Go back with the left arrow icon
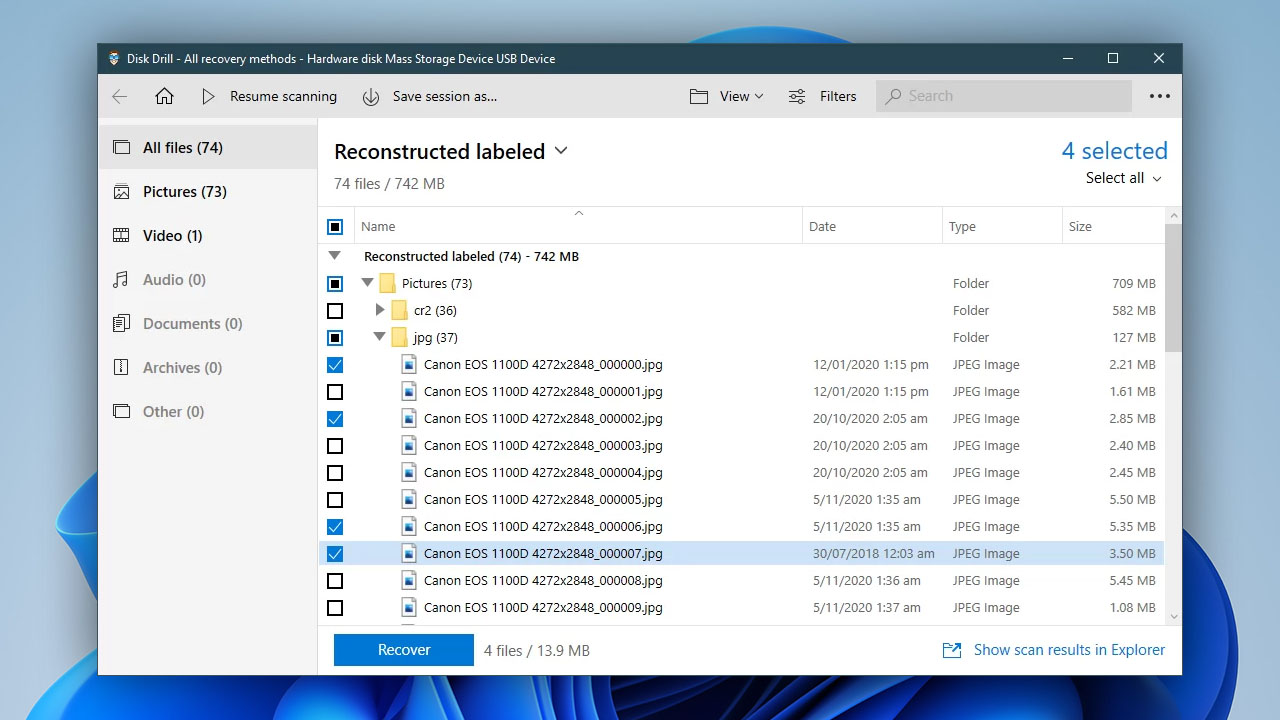Image resolution: width=1280 pixels, height=720 pixels. 120,97
